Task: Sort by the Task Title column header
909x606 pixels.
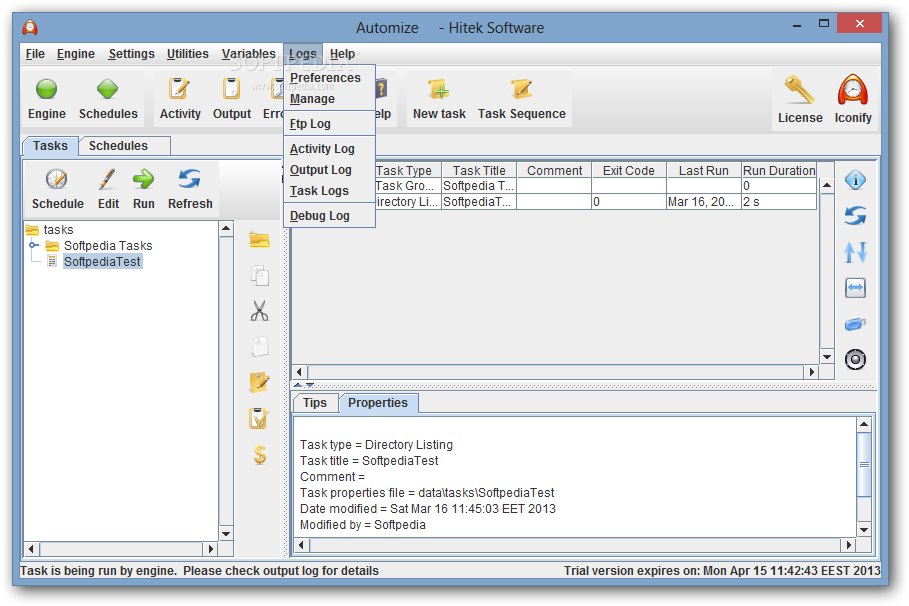Action: [x=479, y=170]
